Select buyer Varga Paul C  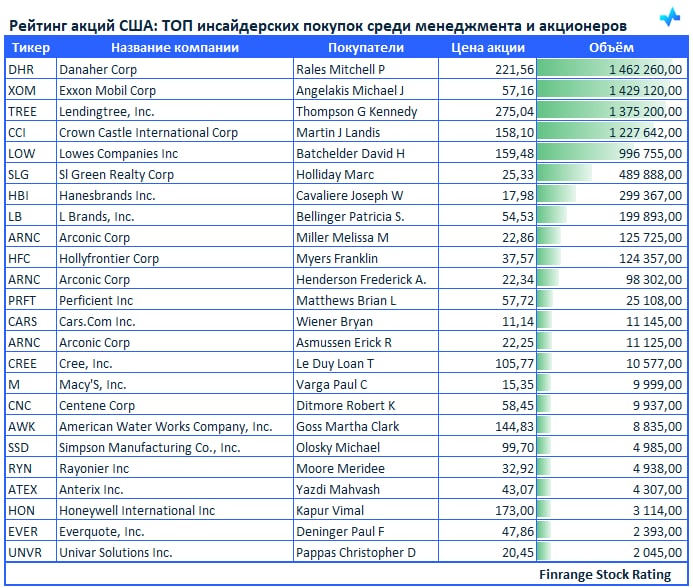pyautogui.click(x=366, y=384)
